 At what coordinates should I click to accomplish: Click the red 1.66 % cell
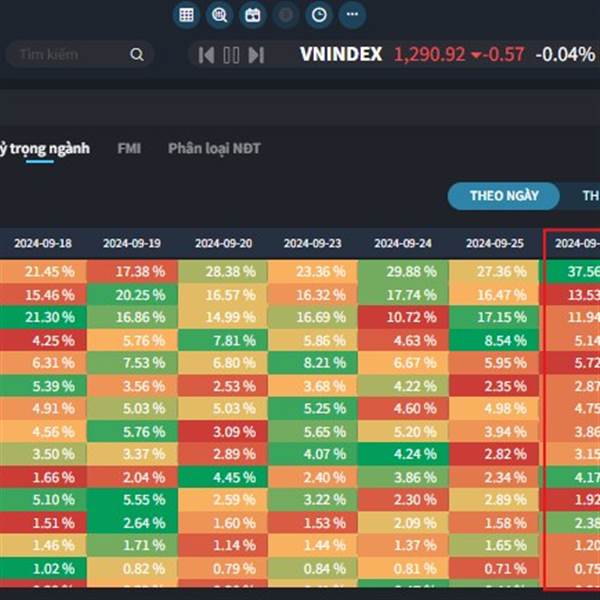click(43, 477)
